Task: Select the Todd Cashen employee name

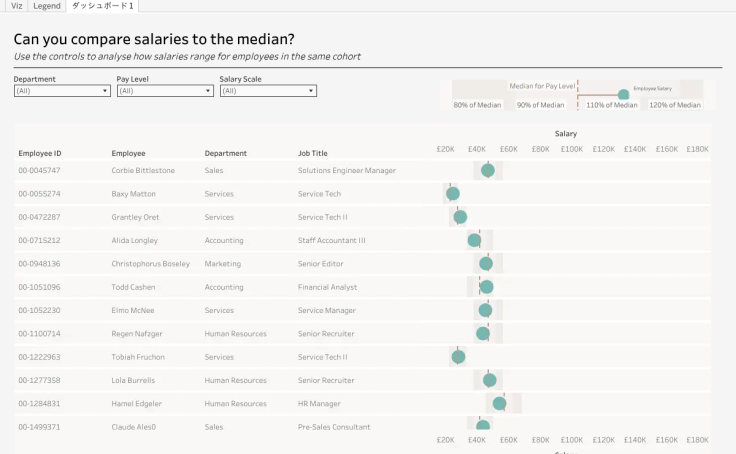Action: 133,287
